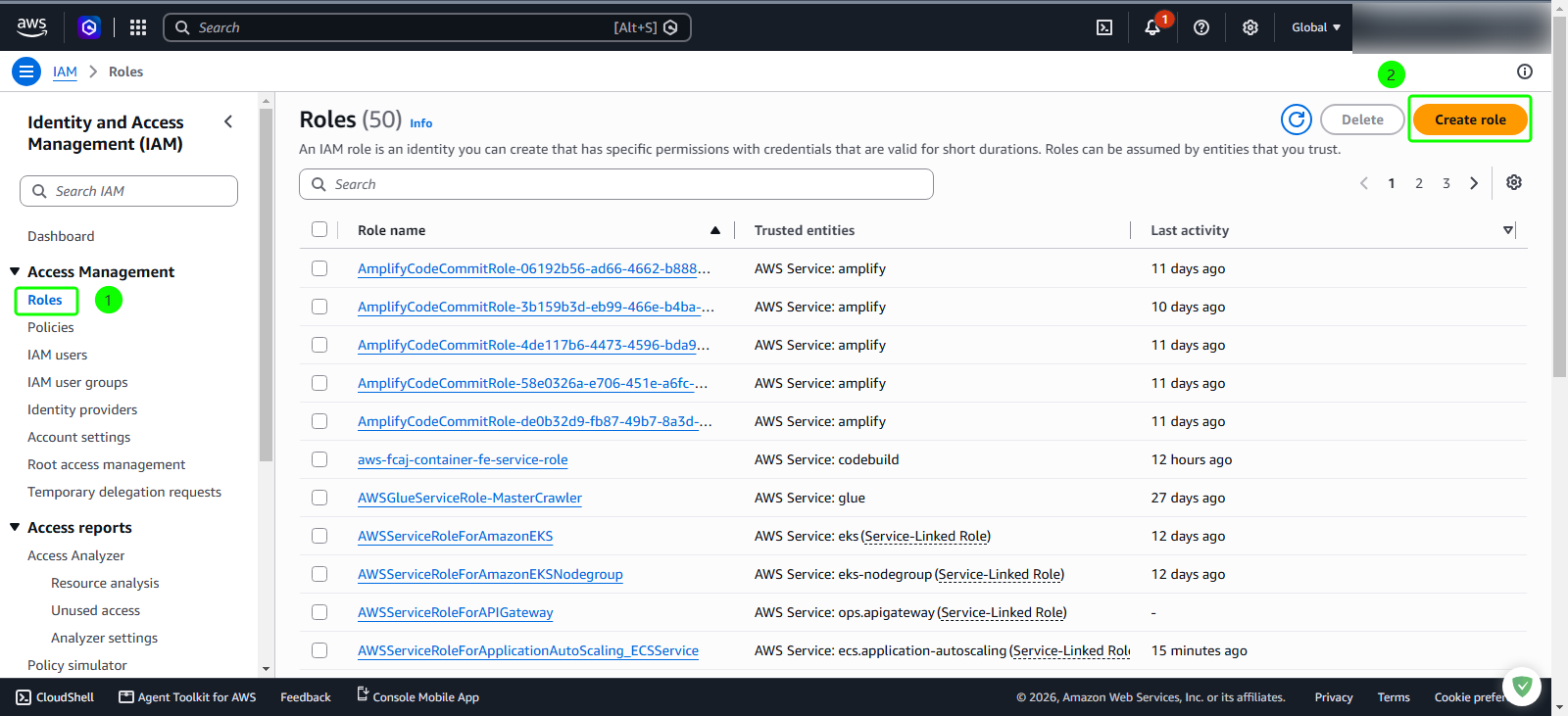Tick the AWSServiceRoleForAmazonEKS checkbox
This screenshot has height=716, width=1568.
[319, 536]
